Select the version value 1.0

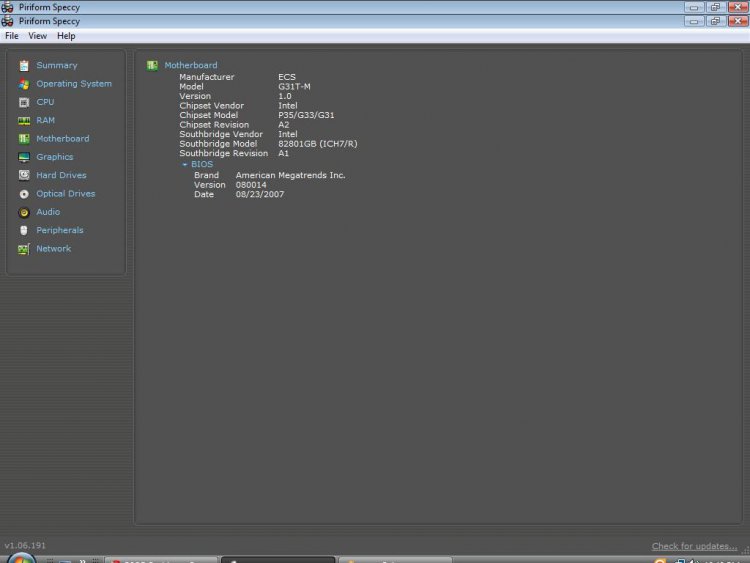[x=285, y=96]
